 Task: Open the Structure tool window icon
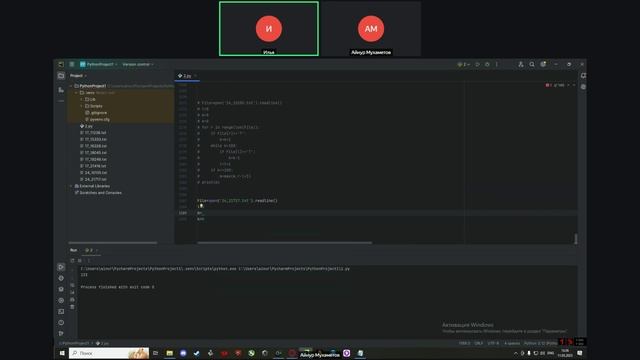coord(61,89)
